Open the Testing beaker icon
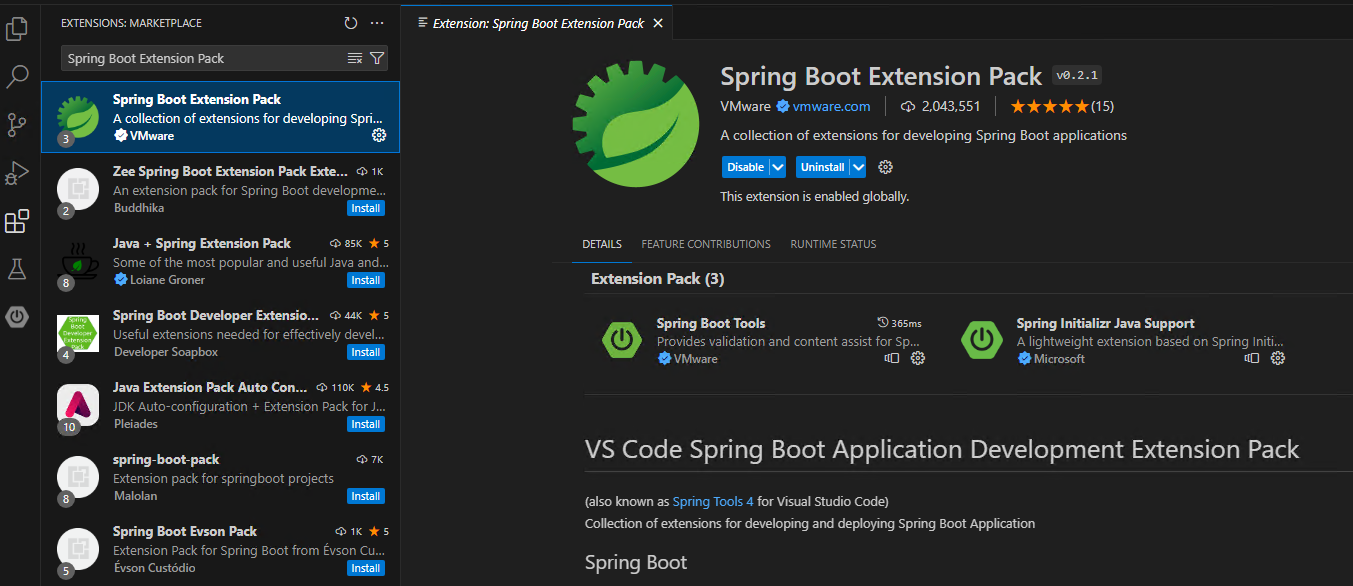Screen dimensions: 1353x586 (x=17, y=269)
